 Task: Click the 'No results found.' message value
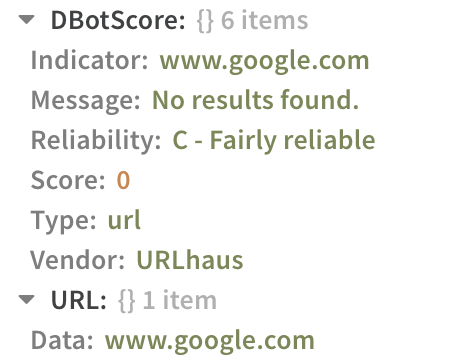point(255,100)
